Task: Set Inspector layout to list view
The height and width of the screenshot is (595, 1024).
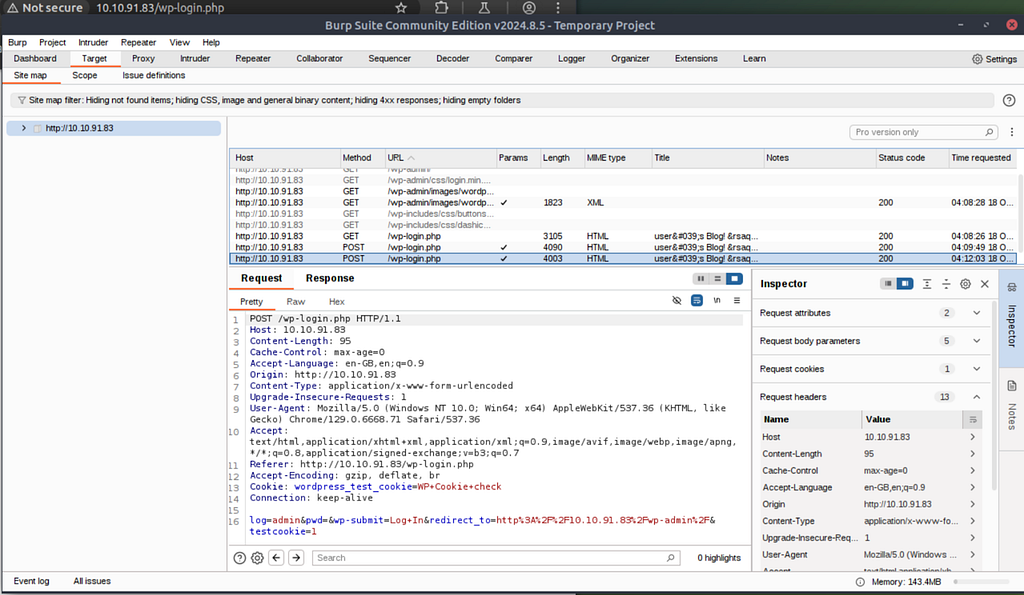Action: tap(888, 283)
